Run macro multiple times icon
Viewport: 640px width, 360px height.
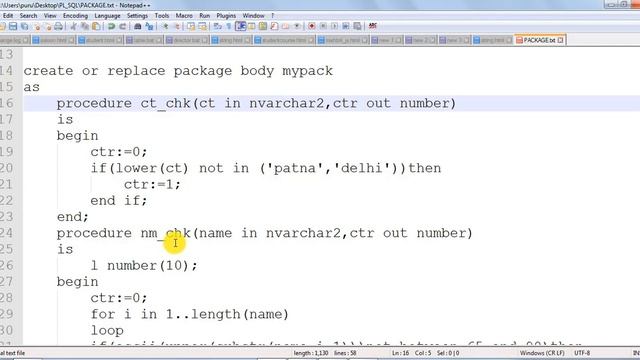click(x=345, y=26)
